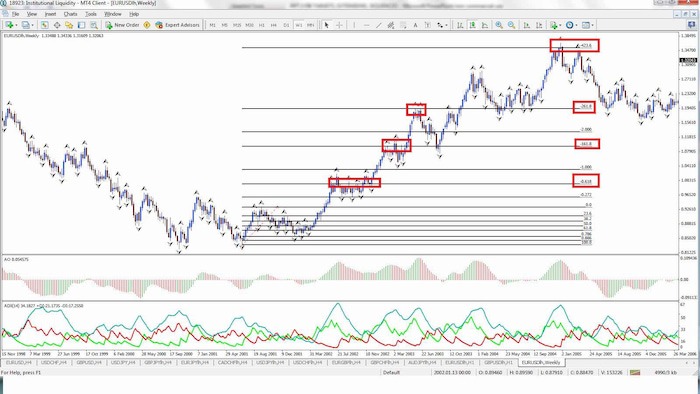Enable bar chart display mode
This screenshot has height=394, width=700.
coord(460,25)
